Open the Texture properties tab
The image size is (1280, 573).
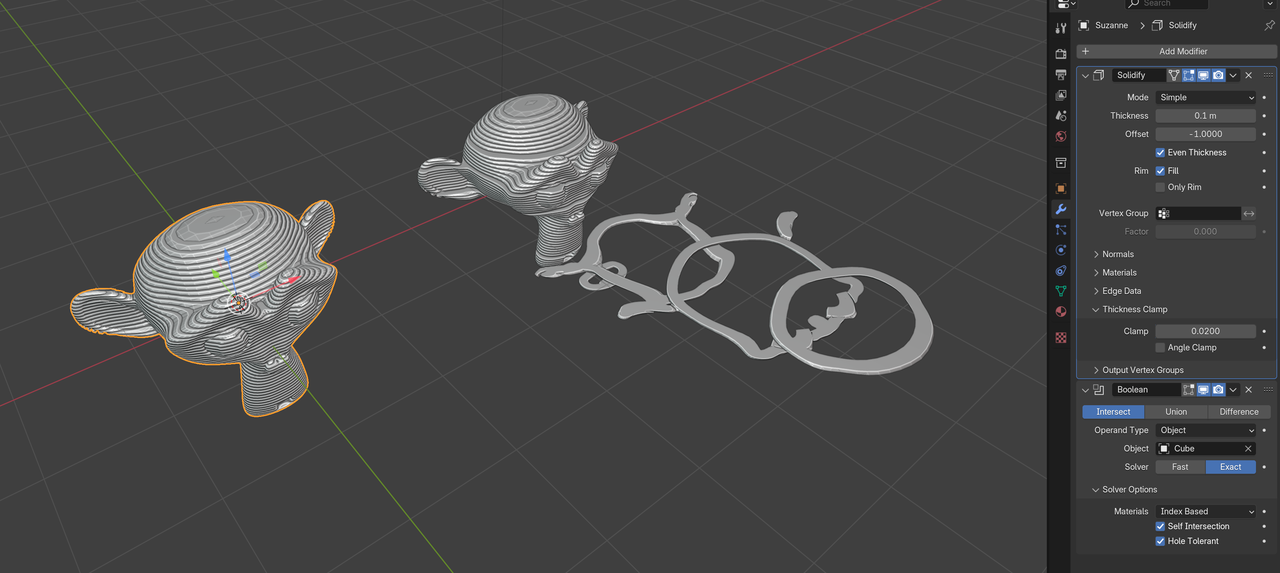pos(1061,338)
